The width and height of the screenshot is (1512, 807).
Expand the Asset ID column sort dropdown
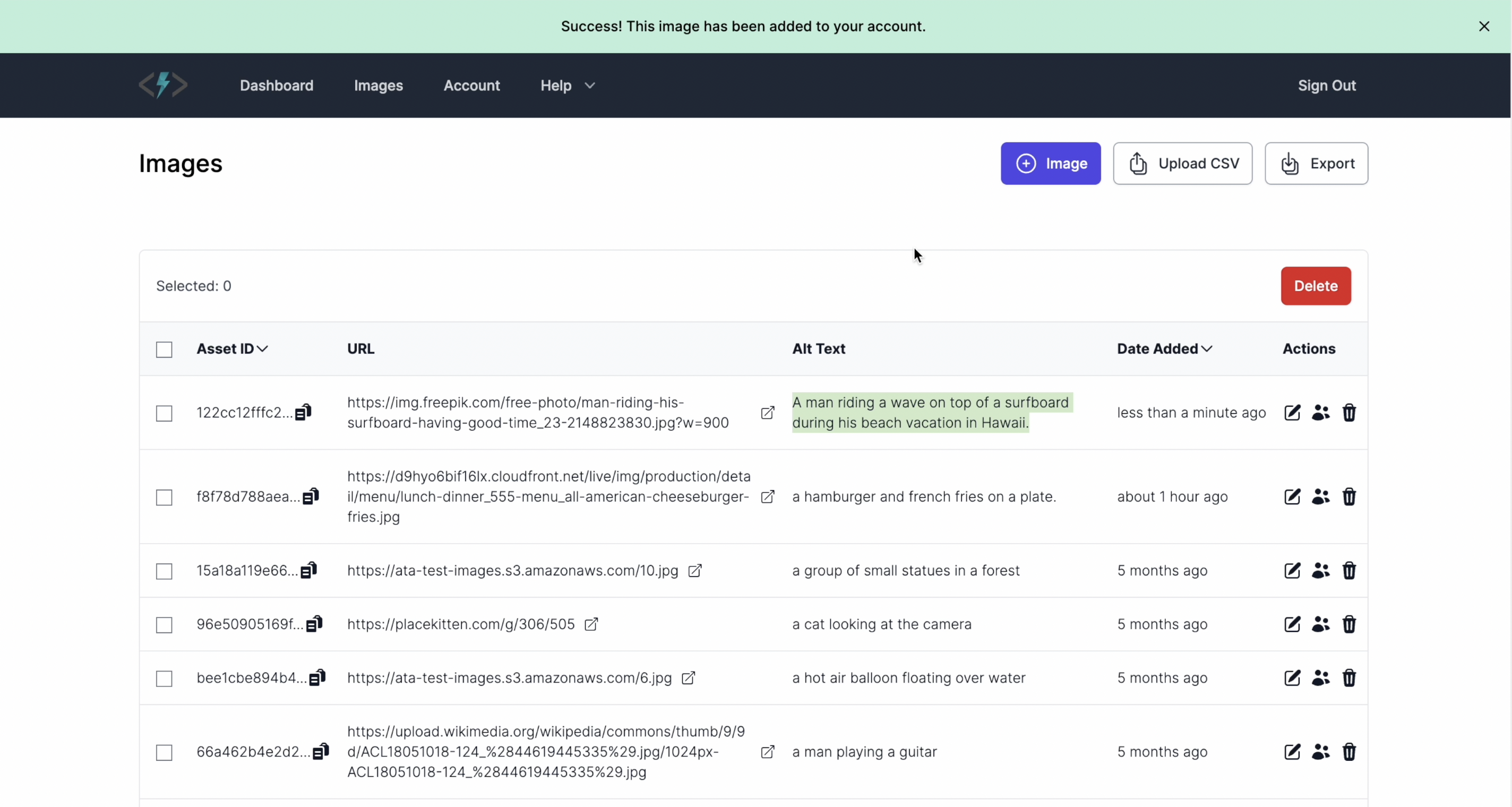coord(262,349)
